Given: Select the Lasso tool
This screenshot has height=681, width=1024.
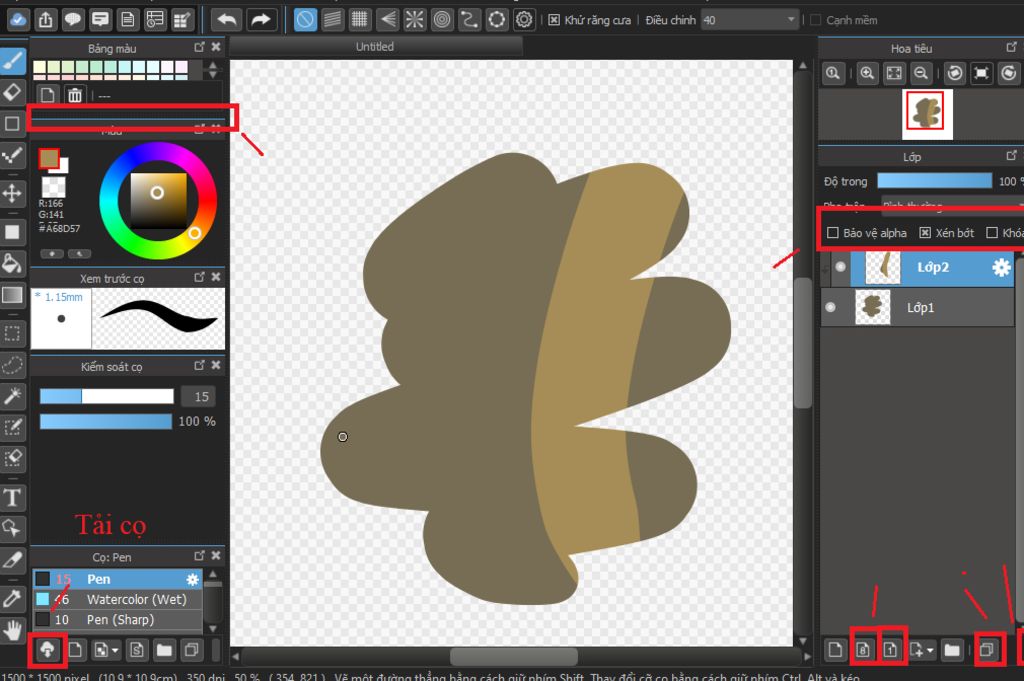Looking at the screenshot, I should pyautogui.click(x=12, y=364).
